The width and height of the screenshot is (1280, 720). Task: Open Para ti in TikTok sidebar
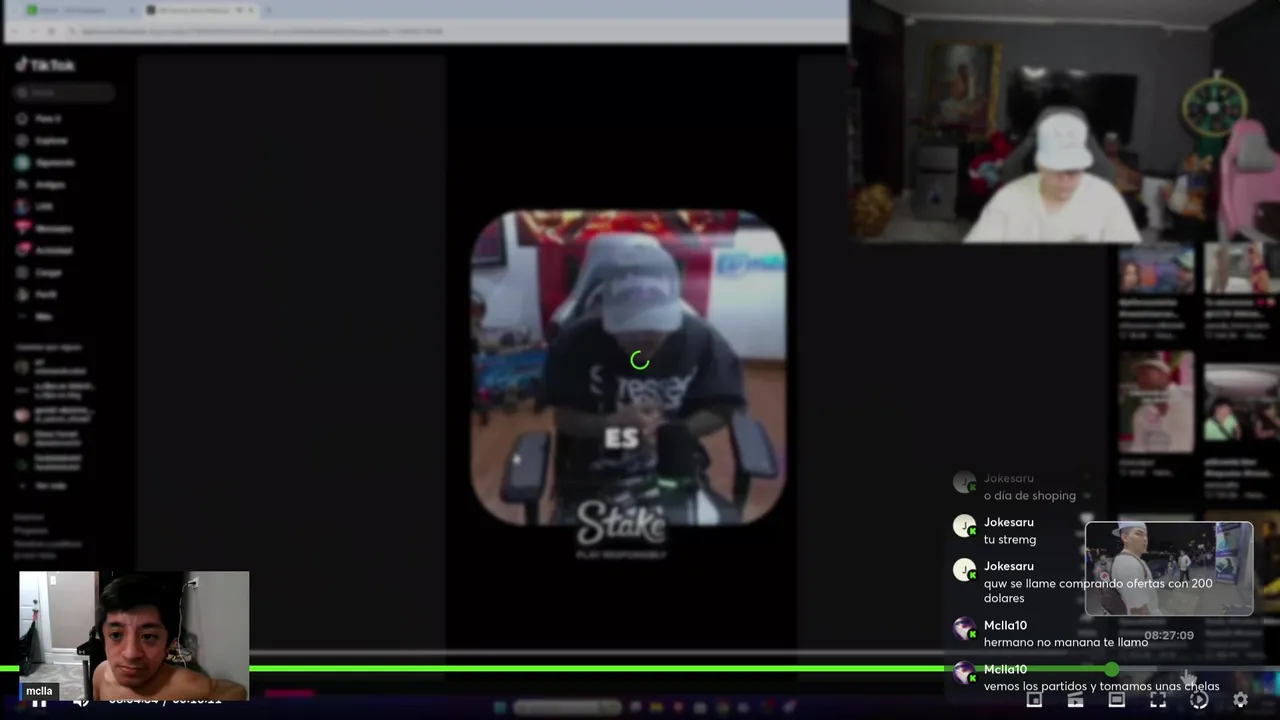click(40, 118)
